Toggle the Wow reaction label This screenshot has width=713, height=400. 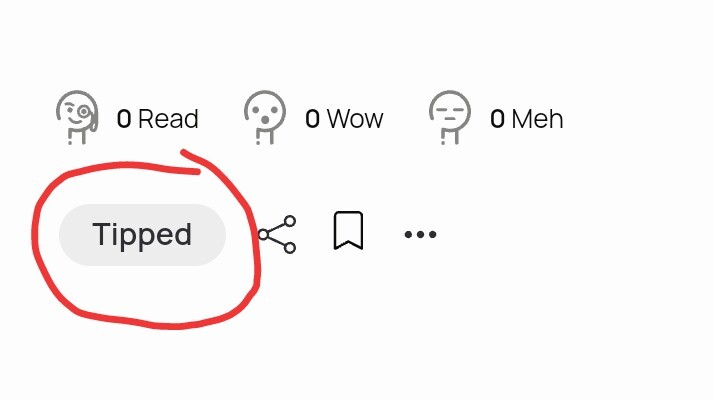(355, 119)
